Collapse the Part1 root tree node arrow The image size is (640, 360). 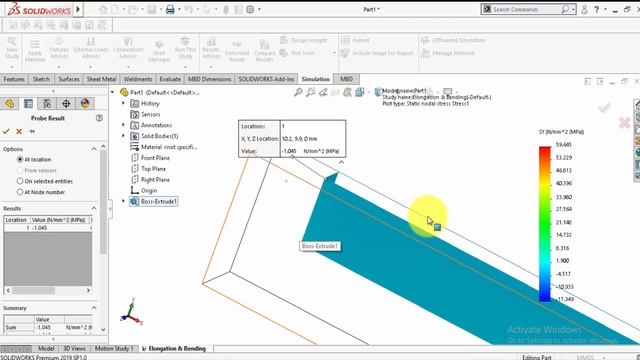[113, 92]
